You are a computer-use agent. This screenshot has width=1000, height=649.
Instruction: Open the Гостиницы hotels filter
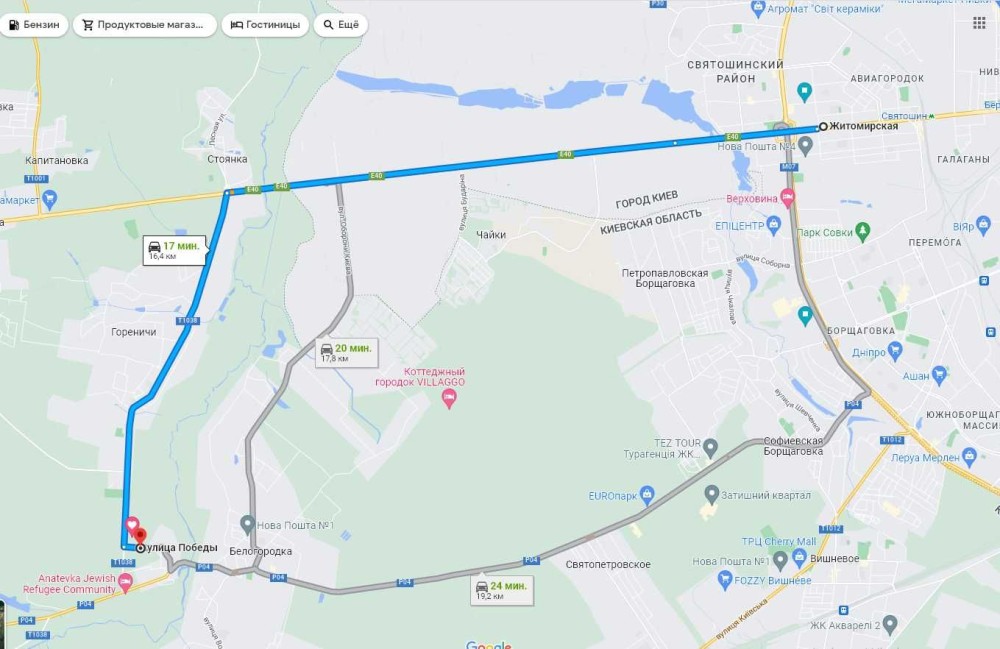265,25
